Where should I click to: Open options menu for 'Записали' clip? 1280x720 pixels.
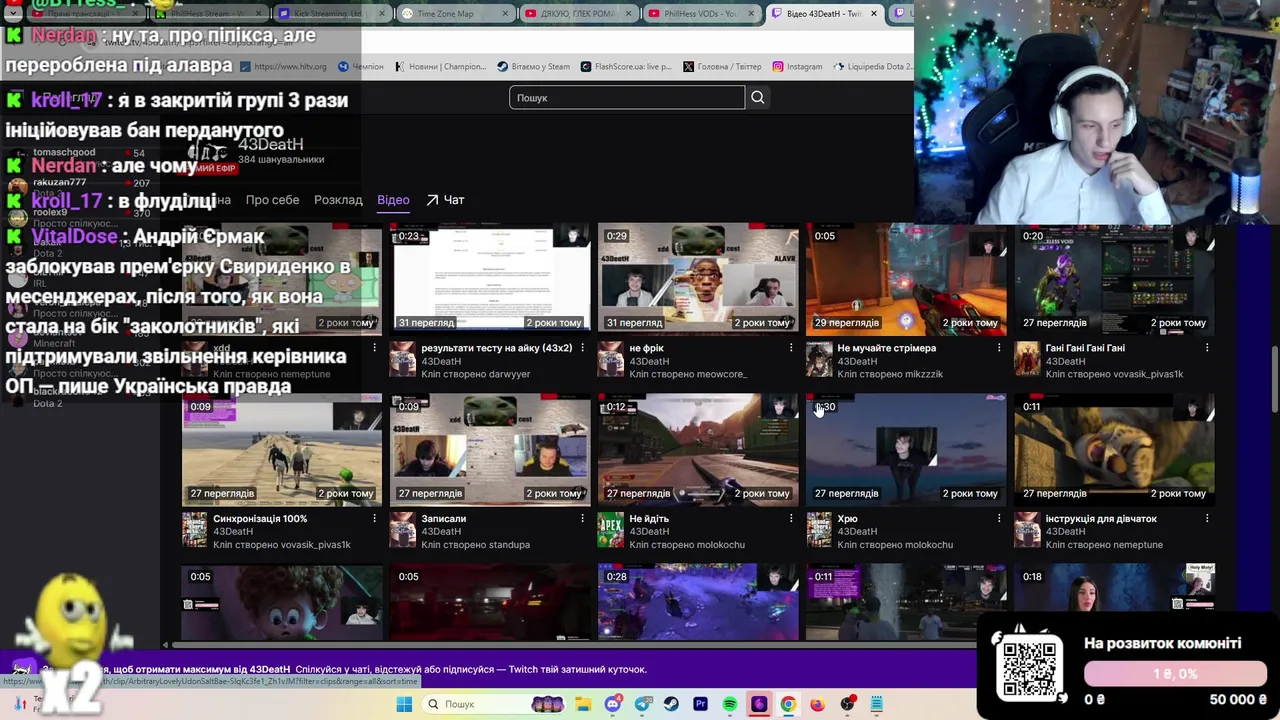(x=583, y=519)
